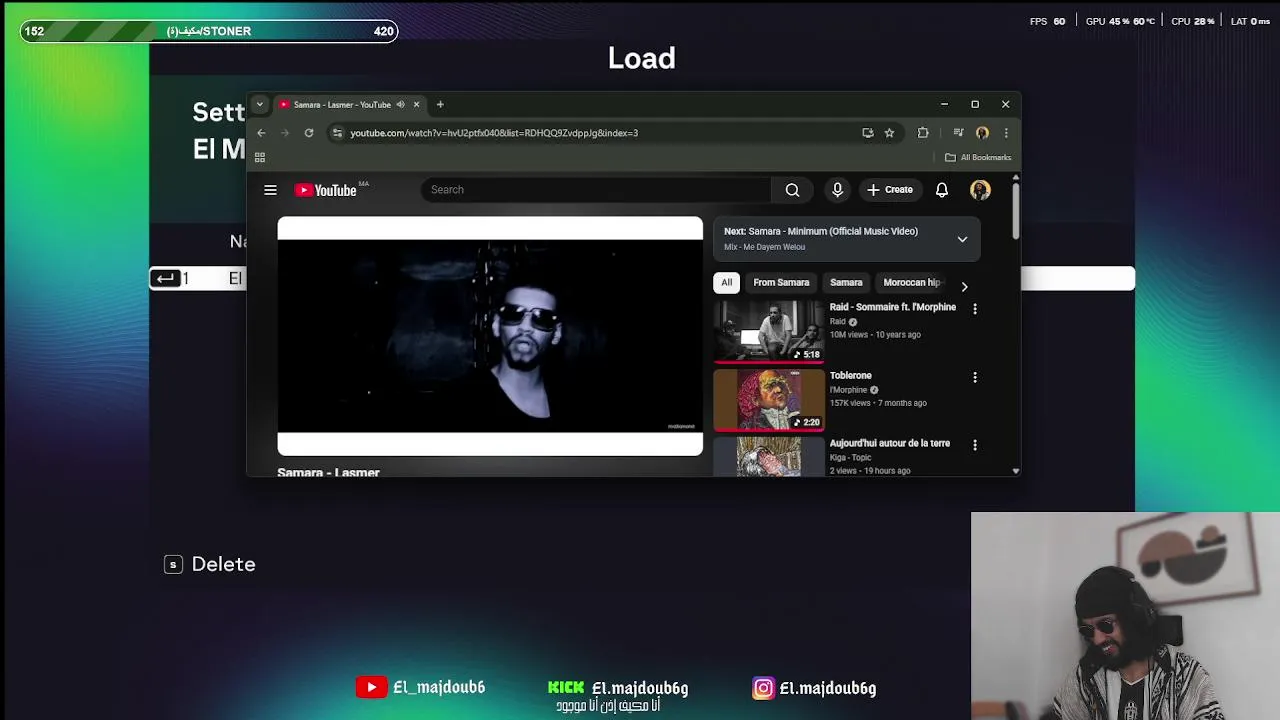Click the Chrome address bar URL
The height and width of the screenshot is (720, 1280).
click(494, 133)
